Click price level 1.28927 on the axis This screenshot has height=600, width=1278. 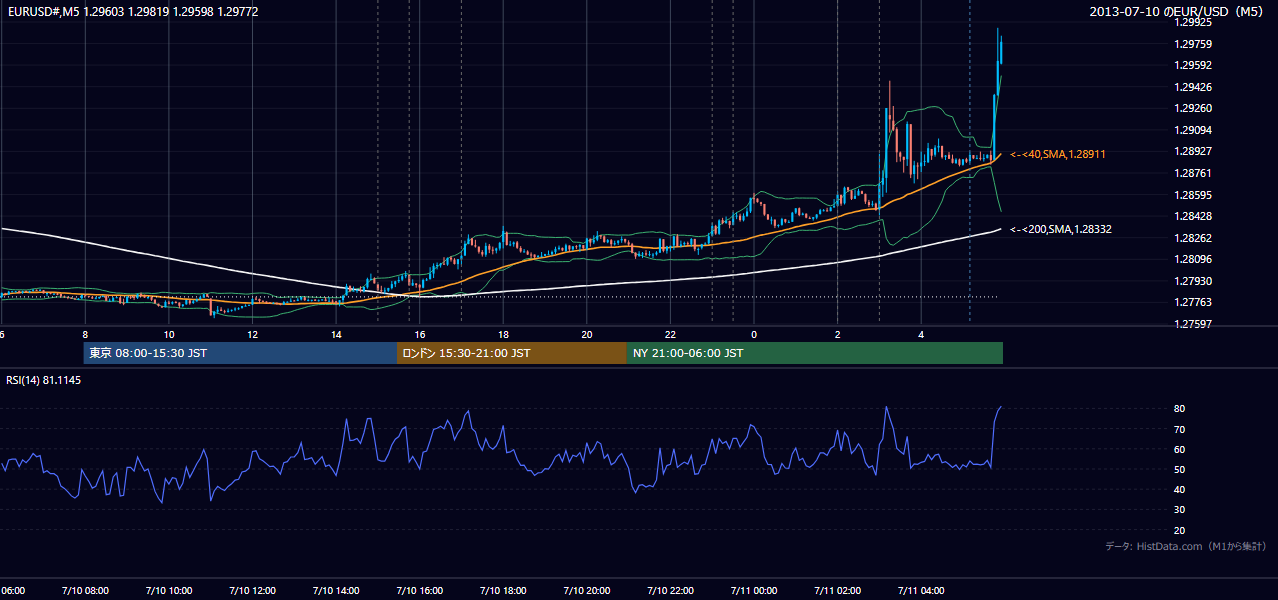[x=1193, y=151]
